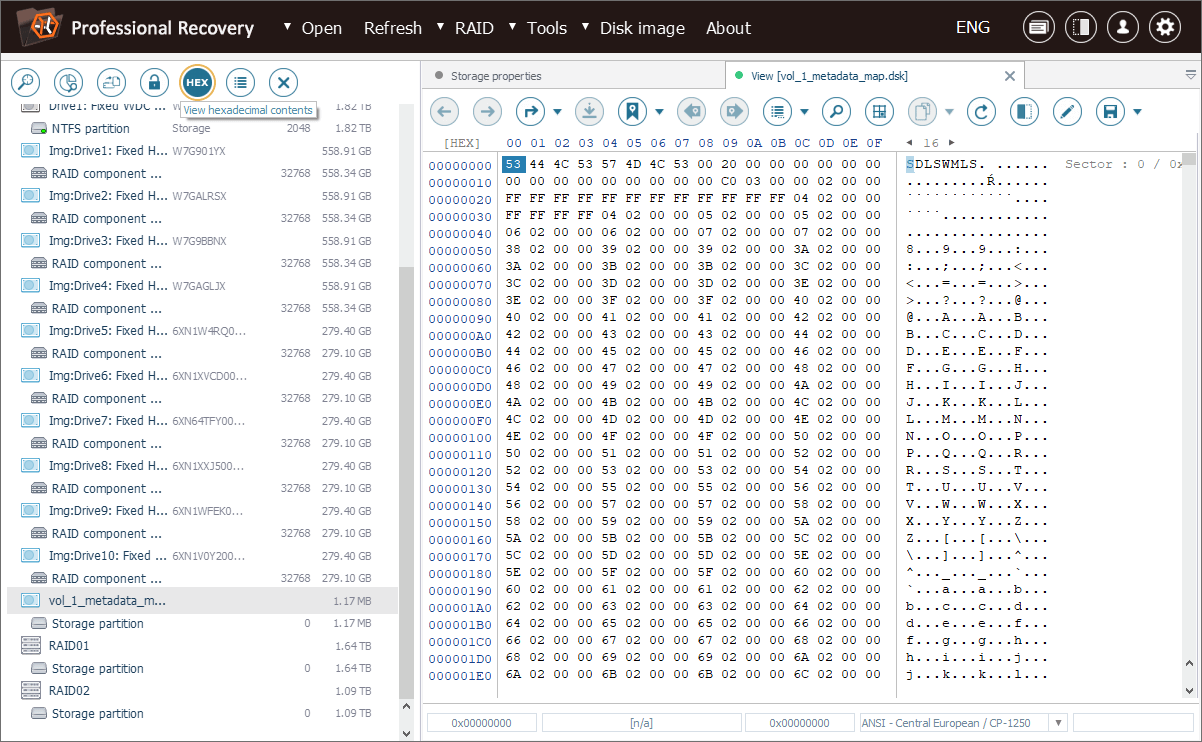
Task: Expand the bookmark dropdown arrow
Action: pyautogui.click(x=659, y=112)
